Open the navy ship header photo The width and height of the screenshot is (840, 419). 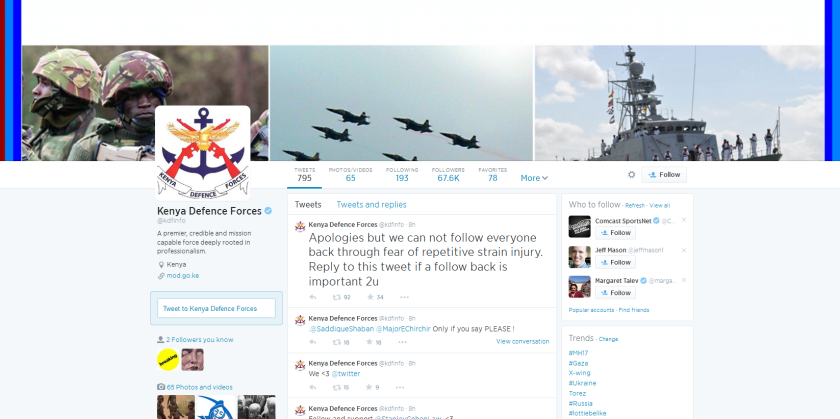[680, 103]
